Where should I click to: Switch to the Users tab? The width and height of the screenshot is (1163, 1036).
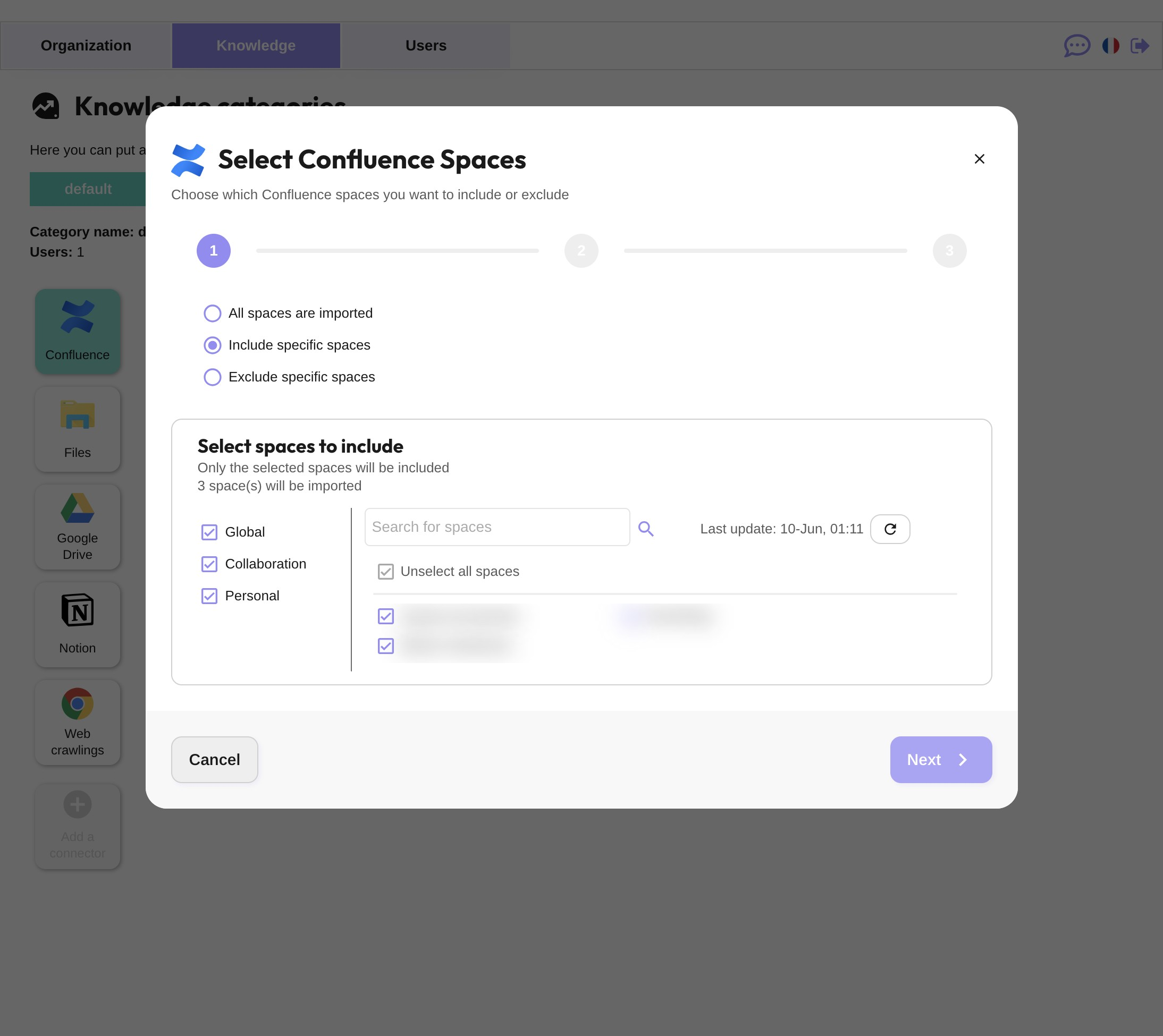pos(425,46)
